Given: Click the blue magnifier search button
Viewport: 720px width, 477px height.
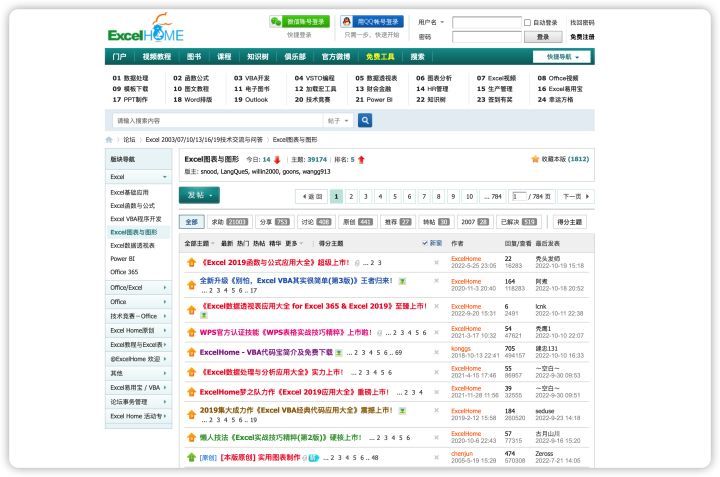Looking at the screenshot, I should click(x=365, y=120).
